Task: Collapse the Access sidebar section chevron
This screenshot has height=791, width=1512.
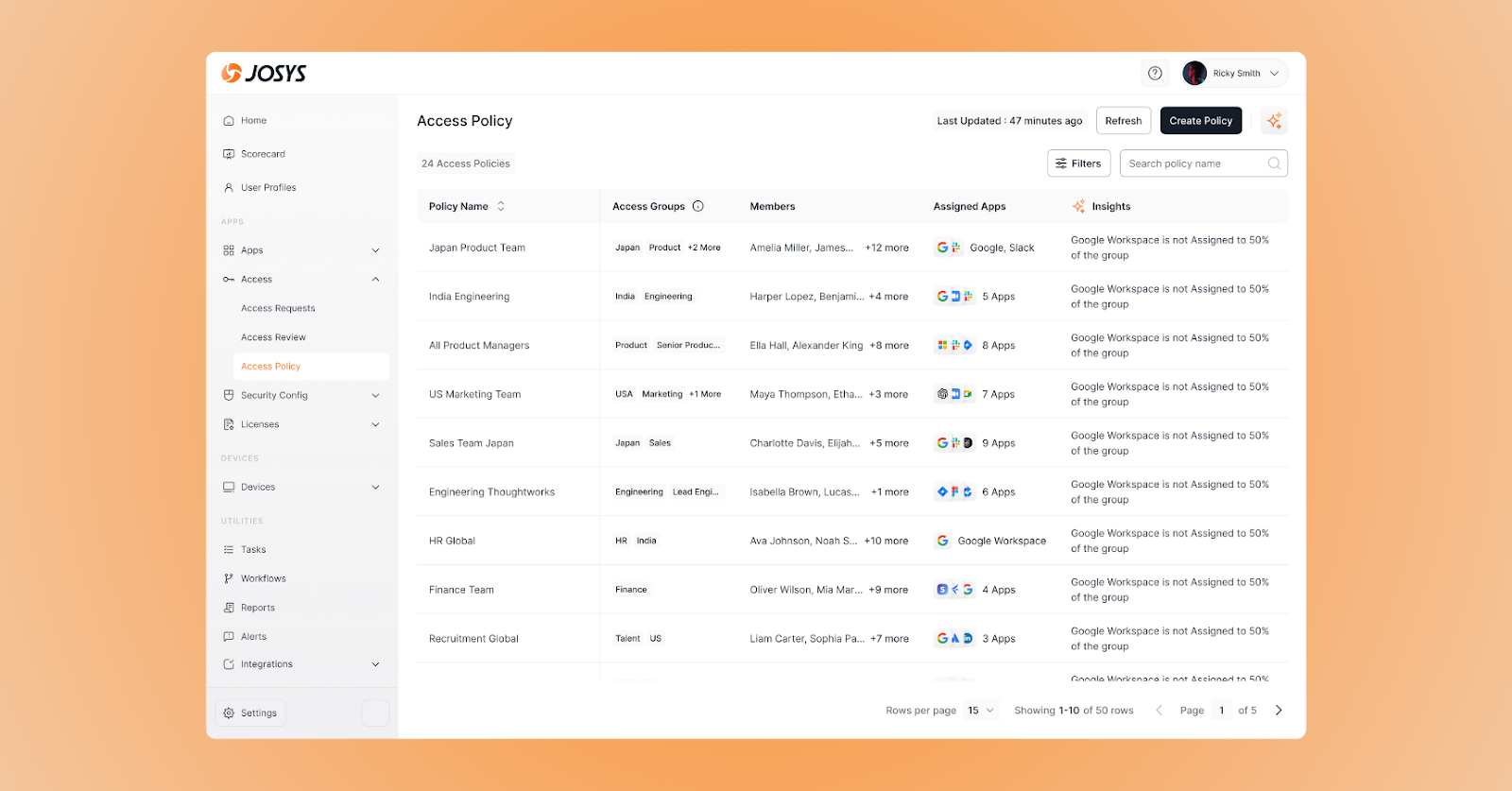Action: pyautogui.click(x=375, y=280)
